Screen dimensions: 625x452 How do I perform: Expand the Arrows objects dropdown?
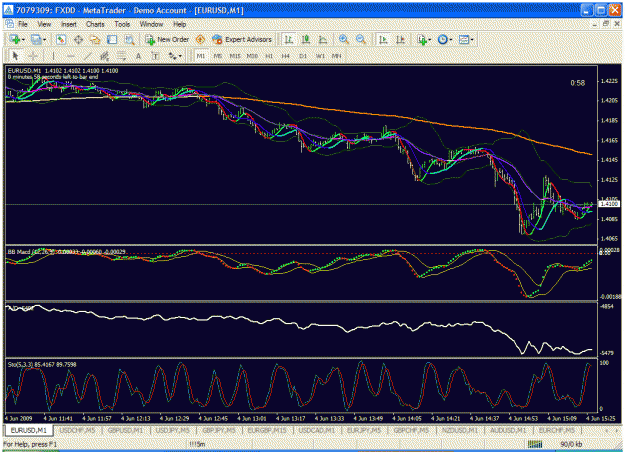(180, 57)
